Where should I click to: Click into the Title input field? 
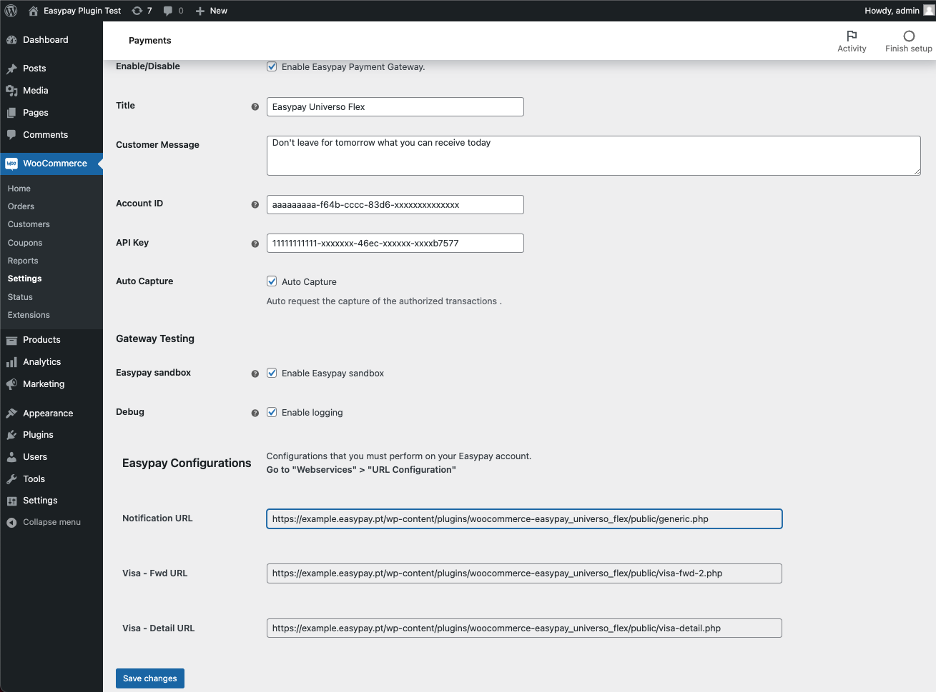coord(395,107)
